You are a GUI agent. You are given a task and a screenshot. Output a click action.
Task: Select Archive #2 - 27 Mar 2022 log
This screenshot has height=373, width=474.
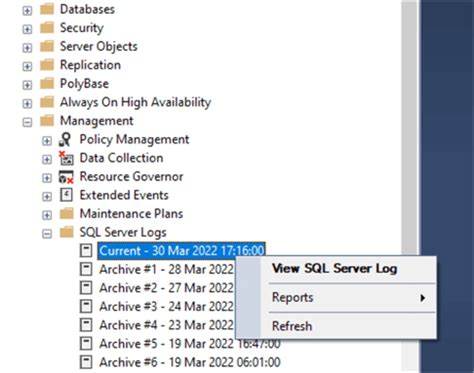coord(166,288)
